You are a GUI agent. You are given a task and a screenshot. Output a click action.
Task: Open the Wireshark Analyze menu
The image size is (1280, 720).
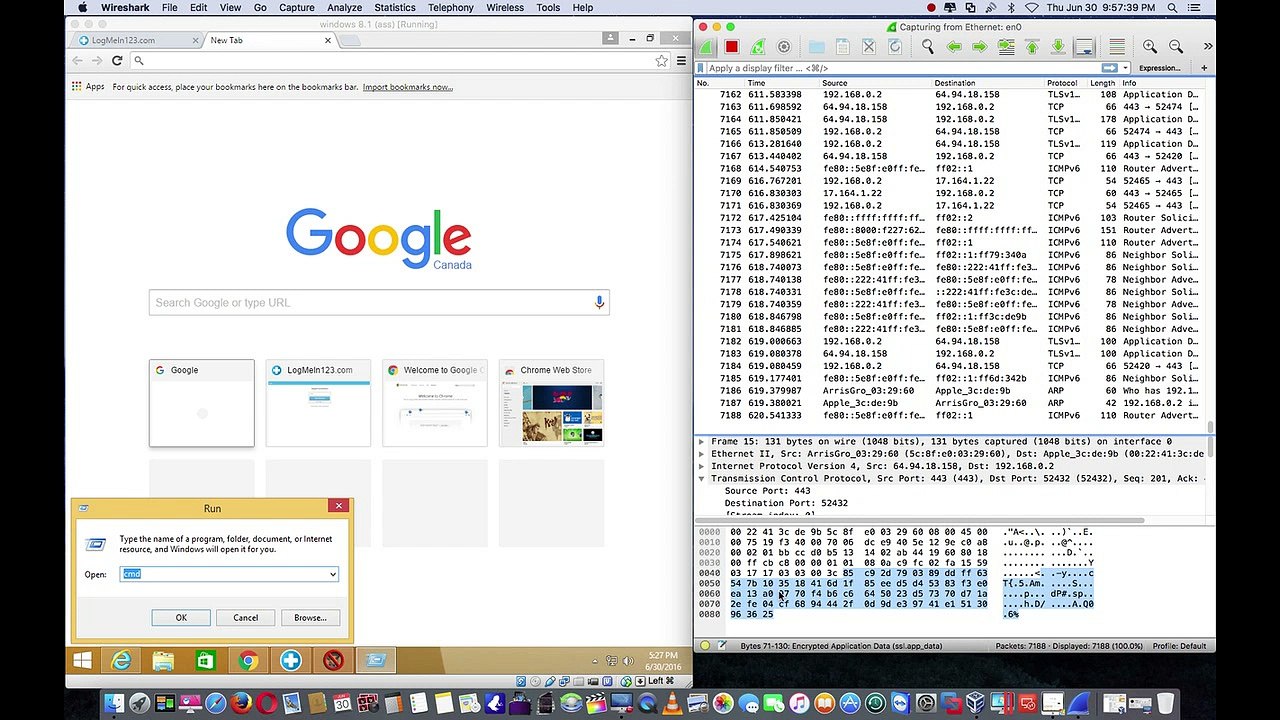coord(344,8)
